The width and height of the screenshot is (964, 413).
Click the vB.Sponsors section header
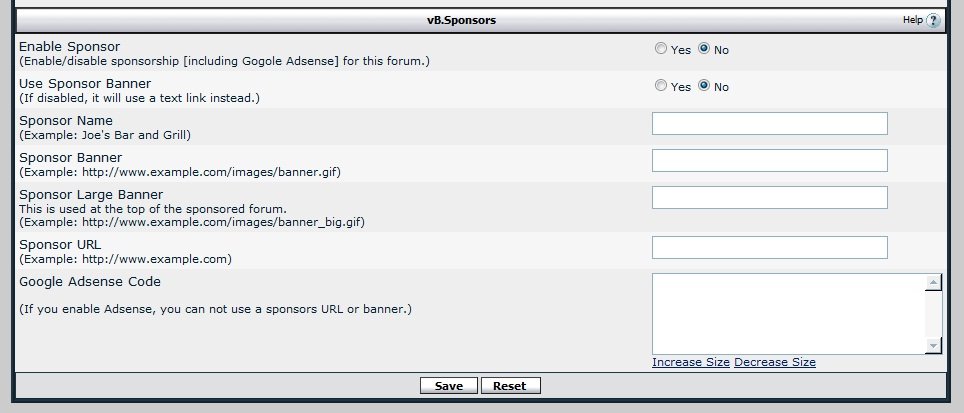tap(462, 20)
